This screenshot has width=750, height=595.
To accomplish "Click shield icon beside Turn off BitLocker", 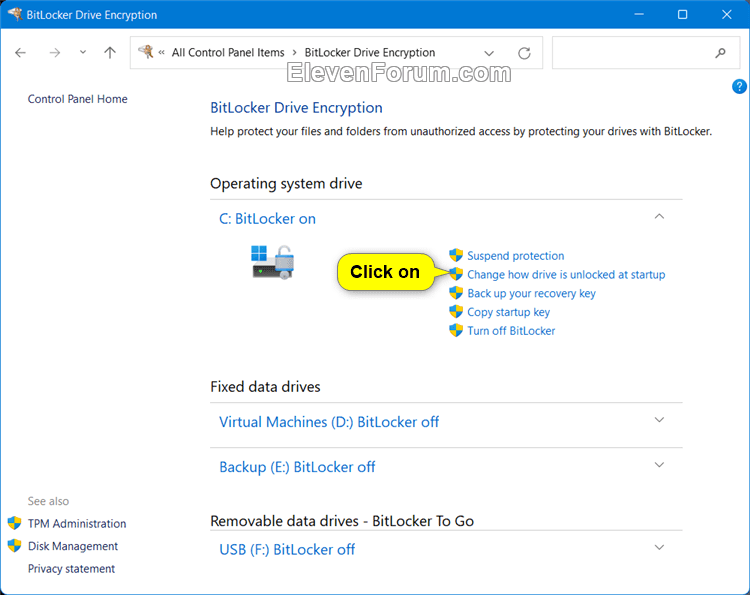I will [456, 330].
